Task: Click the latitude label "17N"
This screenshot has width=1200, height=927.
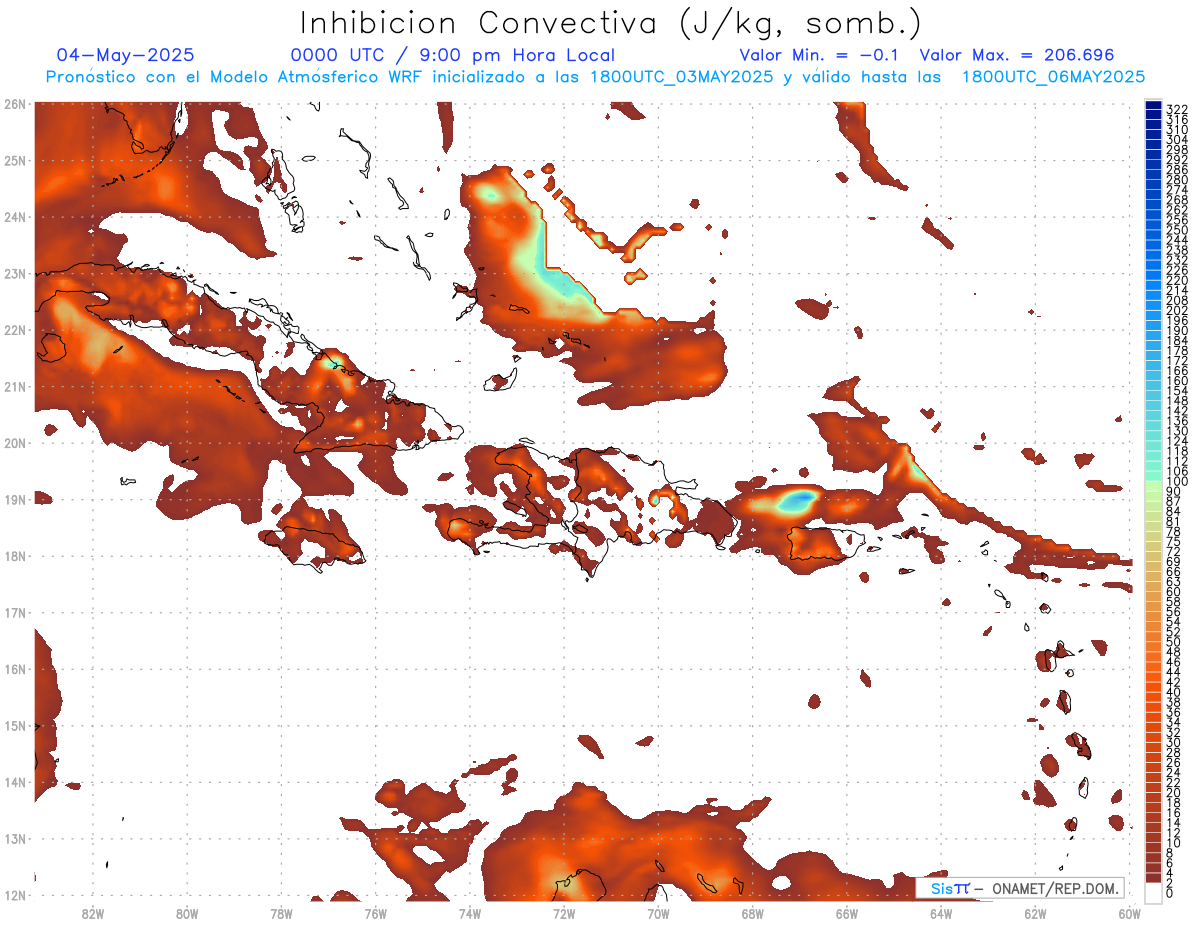Action: (15, 612)
